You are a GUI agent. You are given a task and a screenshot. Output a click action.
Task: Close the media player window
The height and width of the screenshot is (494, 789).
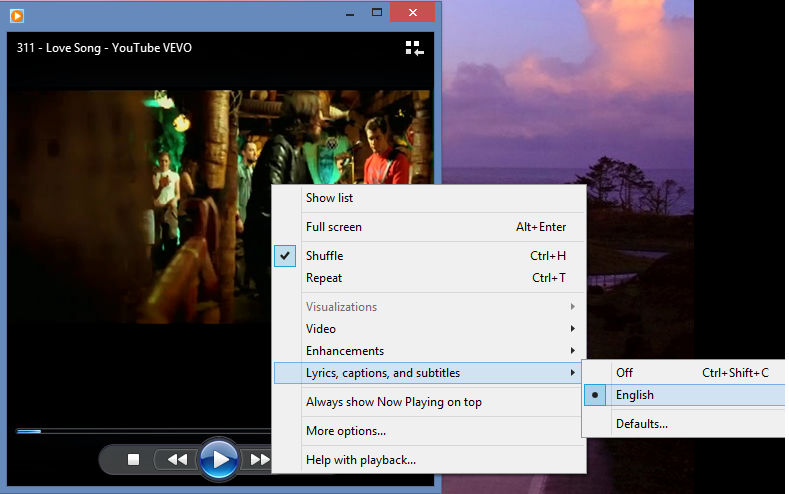[x=413, y=13]
